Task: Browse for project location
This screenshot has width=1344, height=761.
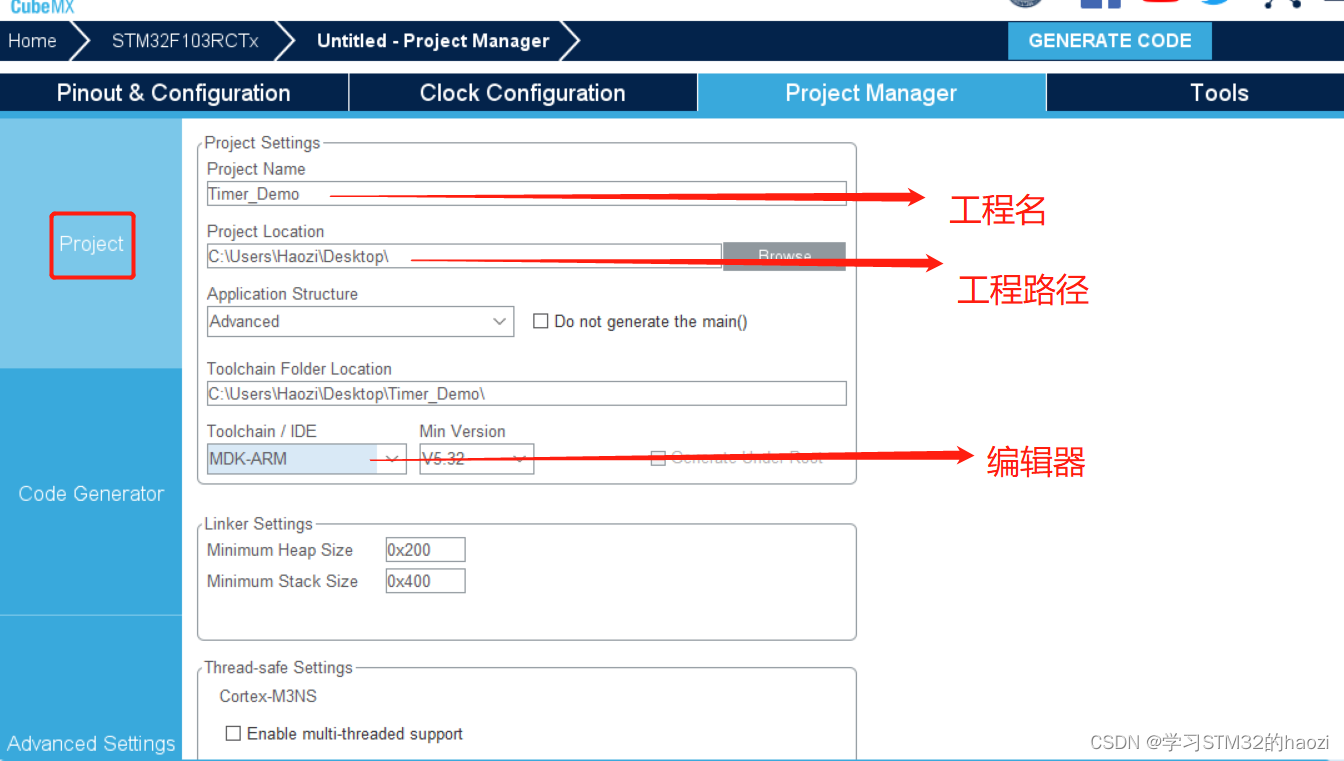Action: [x=784, y=256]
